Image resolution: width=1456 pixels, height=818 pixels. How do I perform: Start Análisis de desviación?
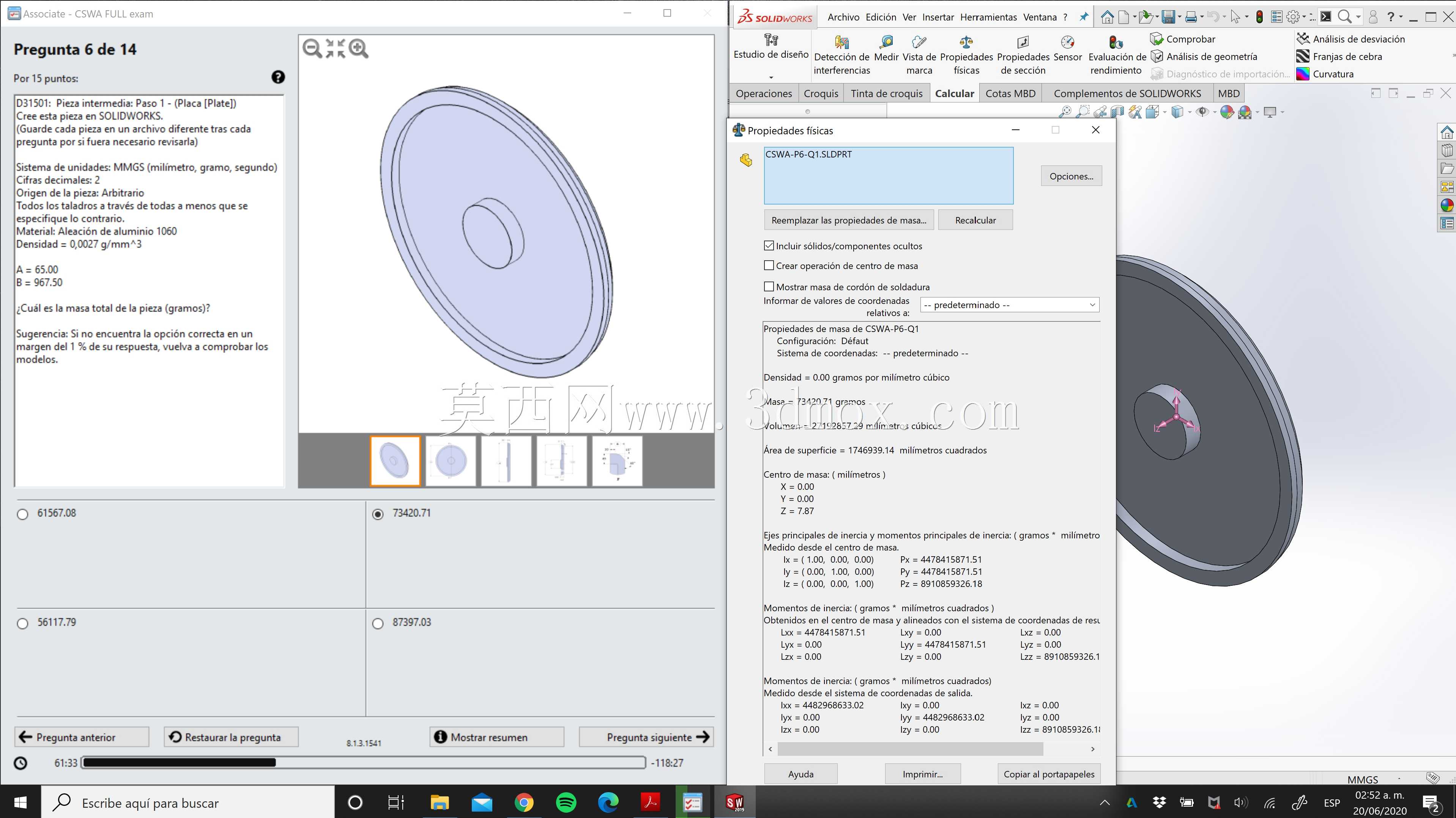1351,39
